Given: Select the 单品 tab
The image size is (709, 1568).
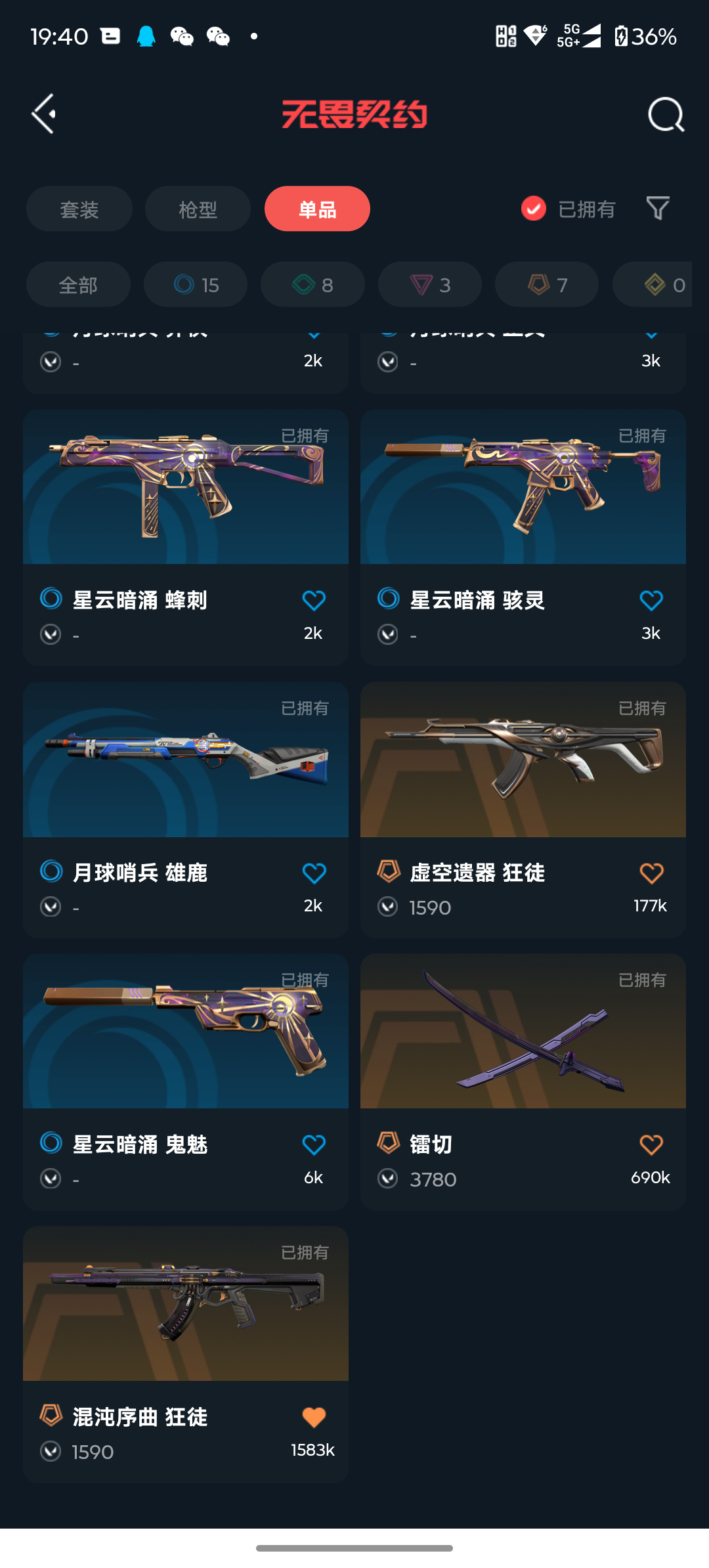Looking at the screenshot, I should point(317,209).
